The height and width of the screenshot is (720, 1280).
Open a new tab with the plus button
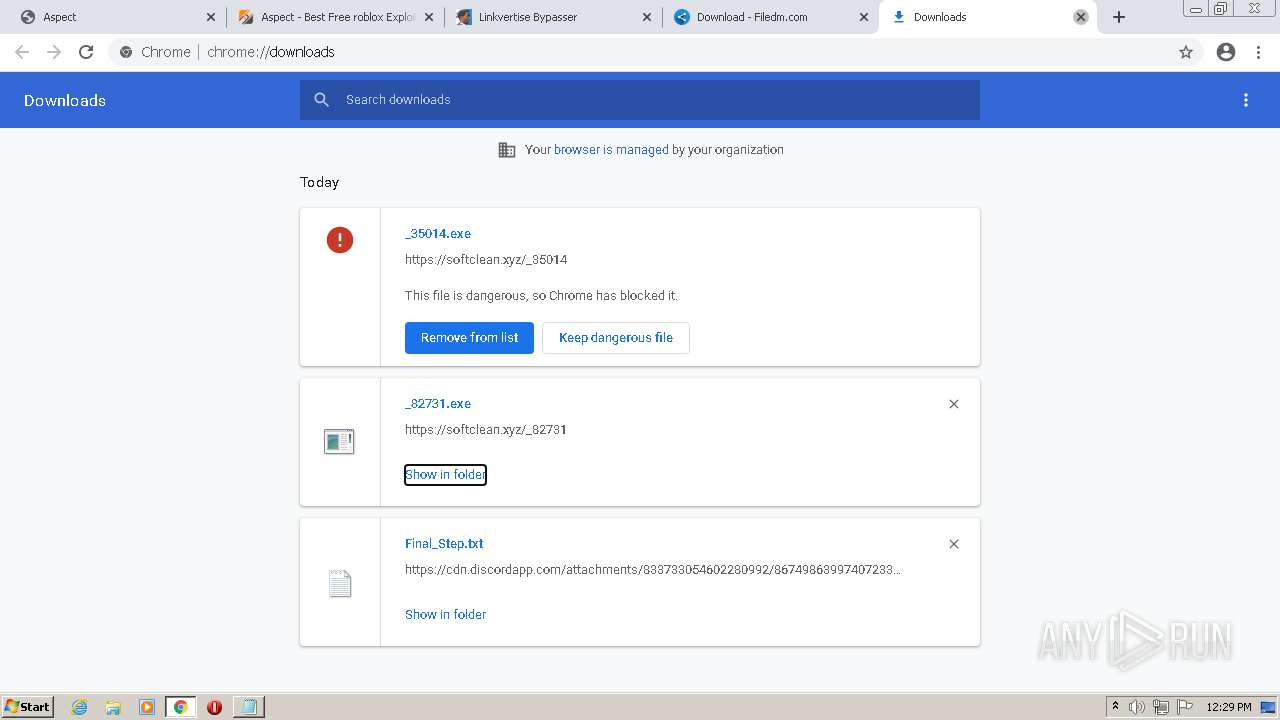[1119, 17]
